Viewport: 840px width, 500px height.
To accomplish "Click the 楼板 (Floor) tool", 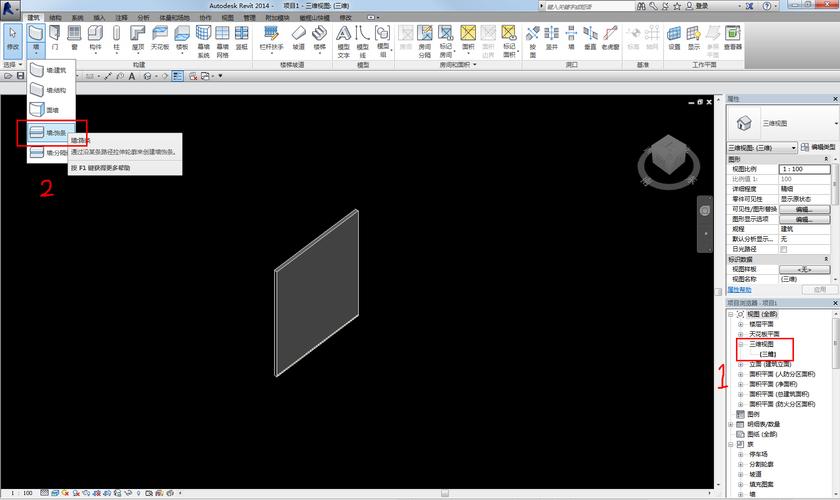I will pos(182,38).
